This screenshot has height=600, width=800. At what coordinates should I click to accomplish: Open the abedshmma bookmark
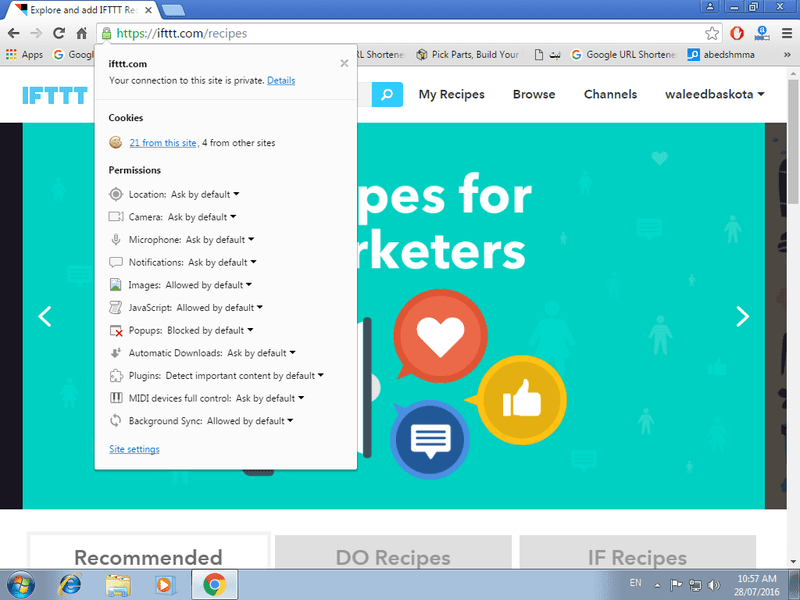(x=721, y=55)
